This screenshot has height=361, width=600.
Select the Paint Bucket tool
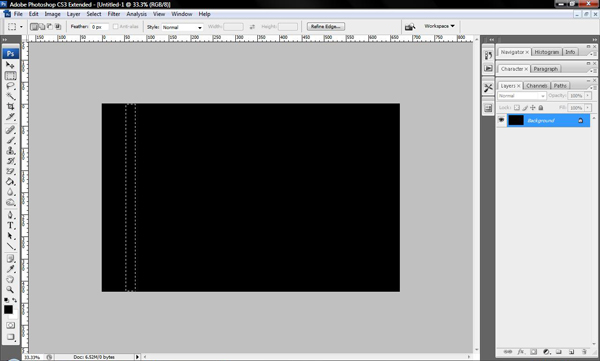(x=10, y=181)
